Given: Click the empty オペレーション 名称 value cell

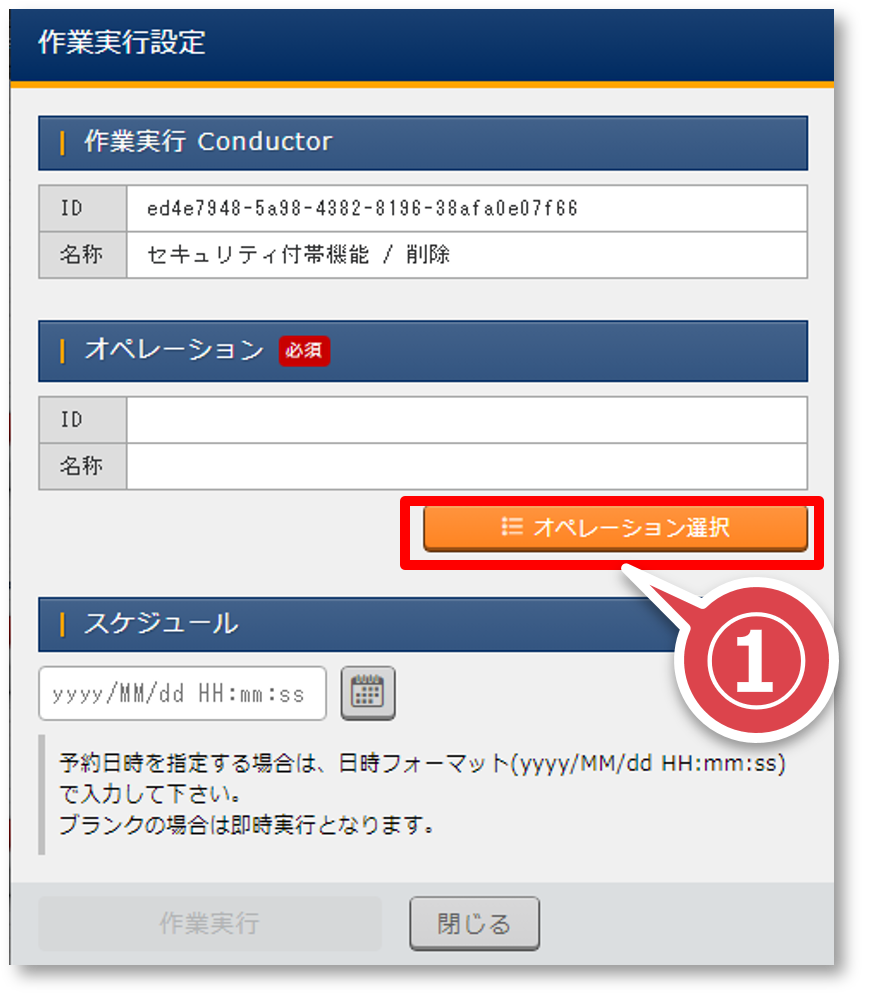Looking at the screenshot, I should tap(466, 466).
